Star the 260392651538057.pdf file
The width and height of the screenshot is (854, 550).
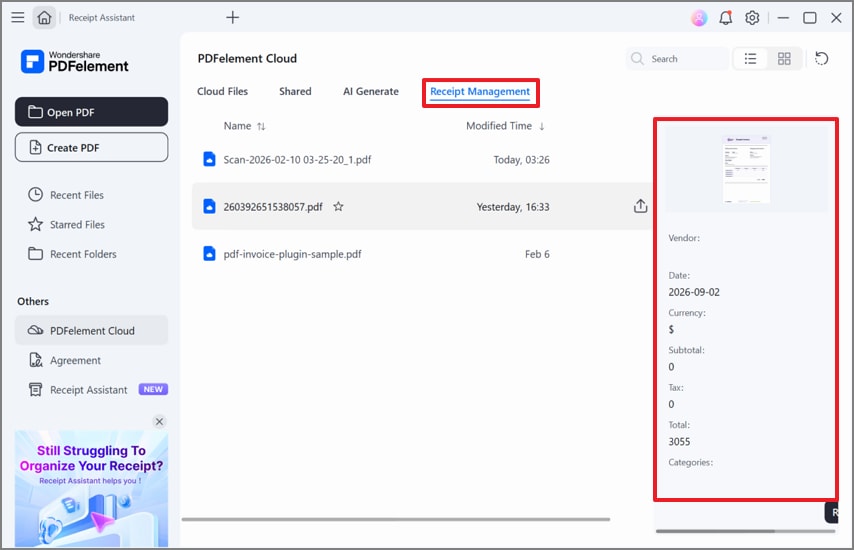pyautogui.click(x=338, y=206)
